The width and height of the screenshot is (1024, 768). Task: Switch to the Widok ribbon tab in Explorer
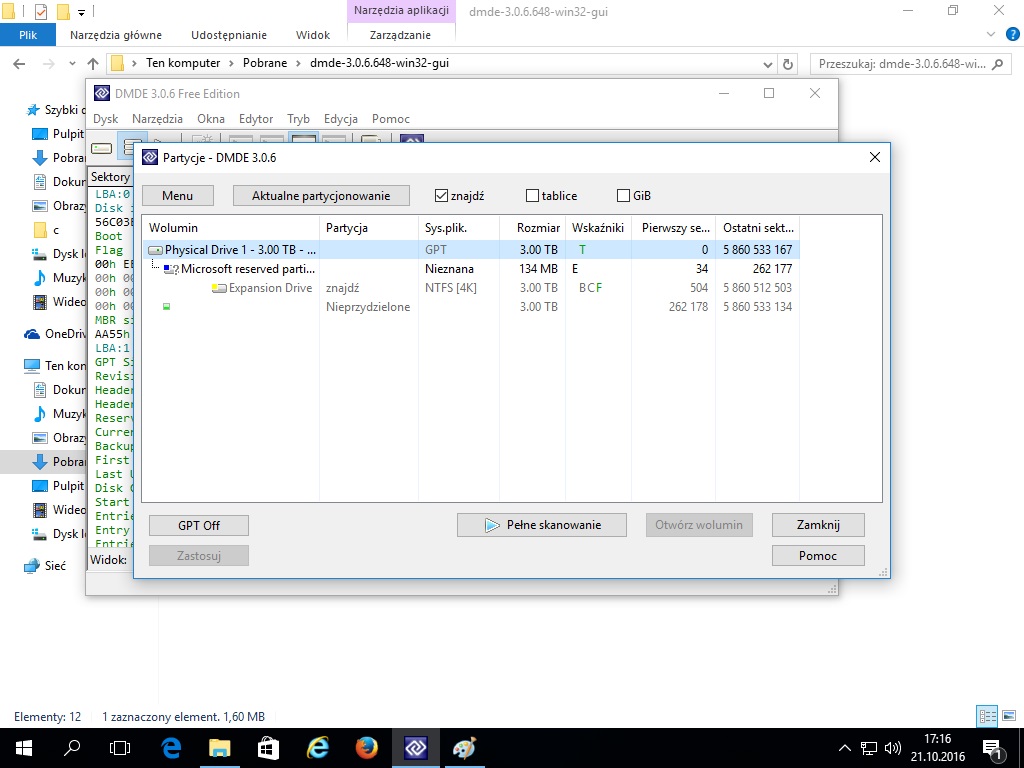point(313,35)
